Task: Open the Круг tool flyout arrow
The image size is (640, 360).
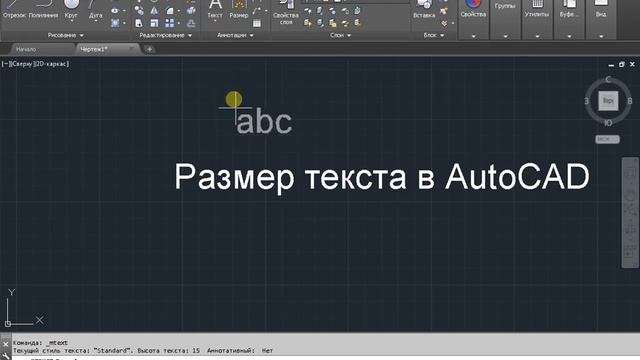Action: click(71, 21)
